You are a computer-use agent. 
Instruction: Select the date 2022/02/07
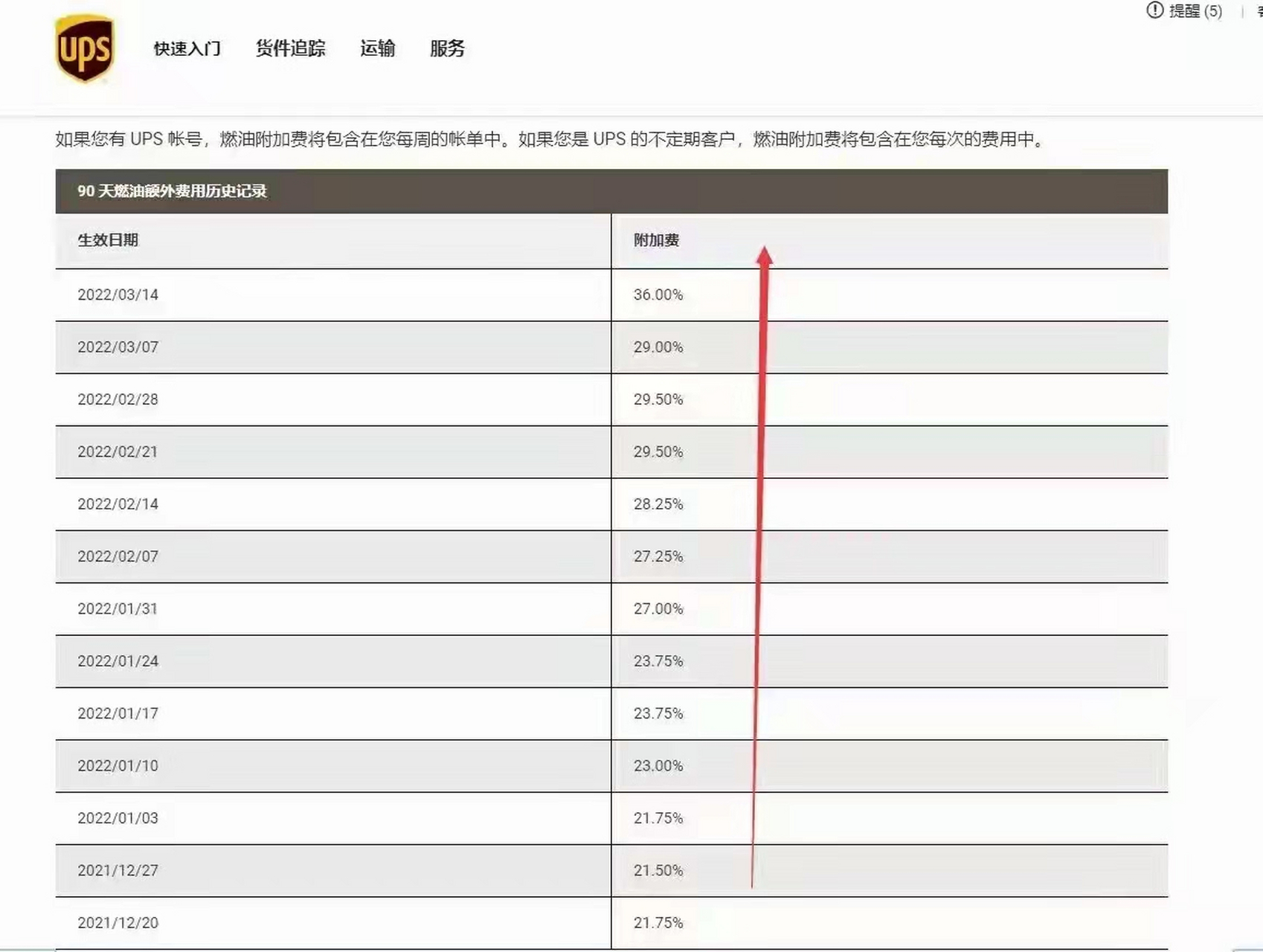(x=118, y=556)
